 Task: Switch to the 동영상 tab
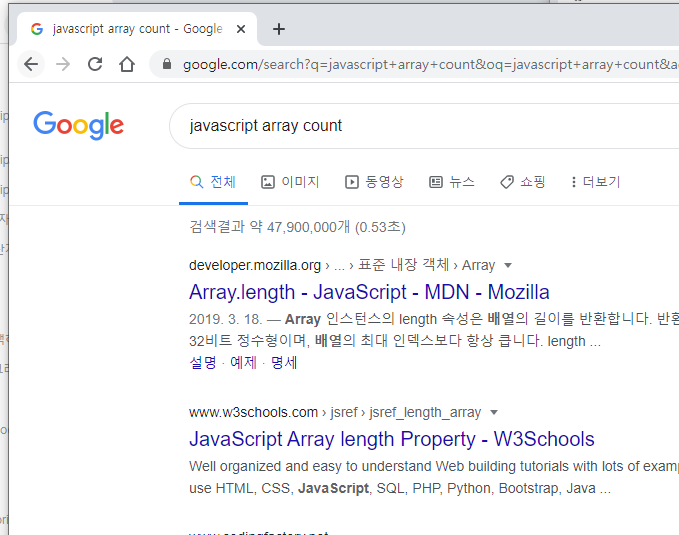pyautogui.click(x=374, y=182)
